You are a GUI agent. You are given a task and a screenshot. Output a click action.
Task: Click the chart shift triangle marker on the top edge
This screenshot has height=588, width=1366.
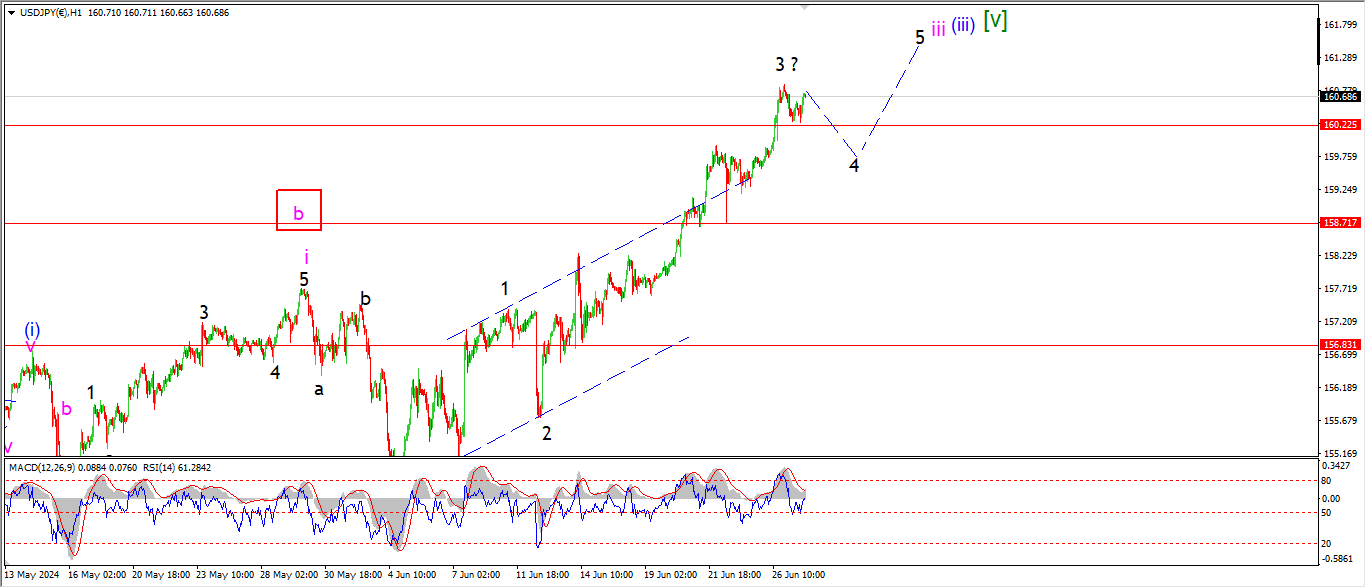(x=803, y=8)
